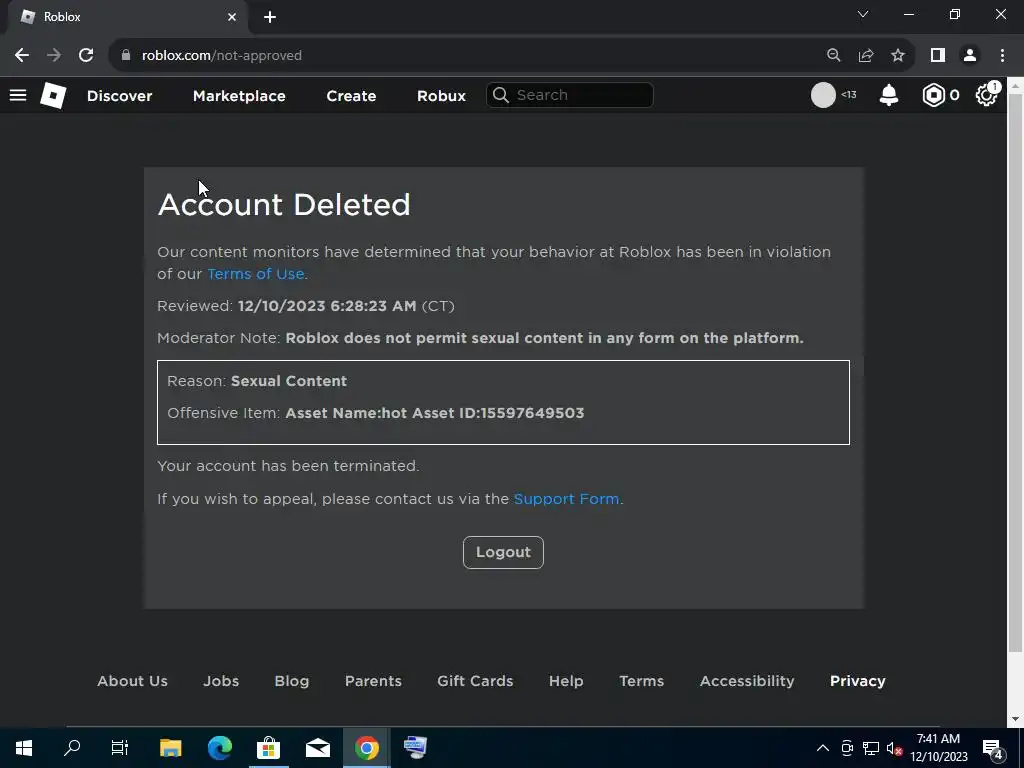The image size is (1024, 768).
Task: Go back with the browser back arrow
Action: click(x=22, y=56)
